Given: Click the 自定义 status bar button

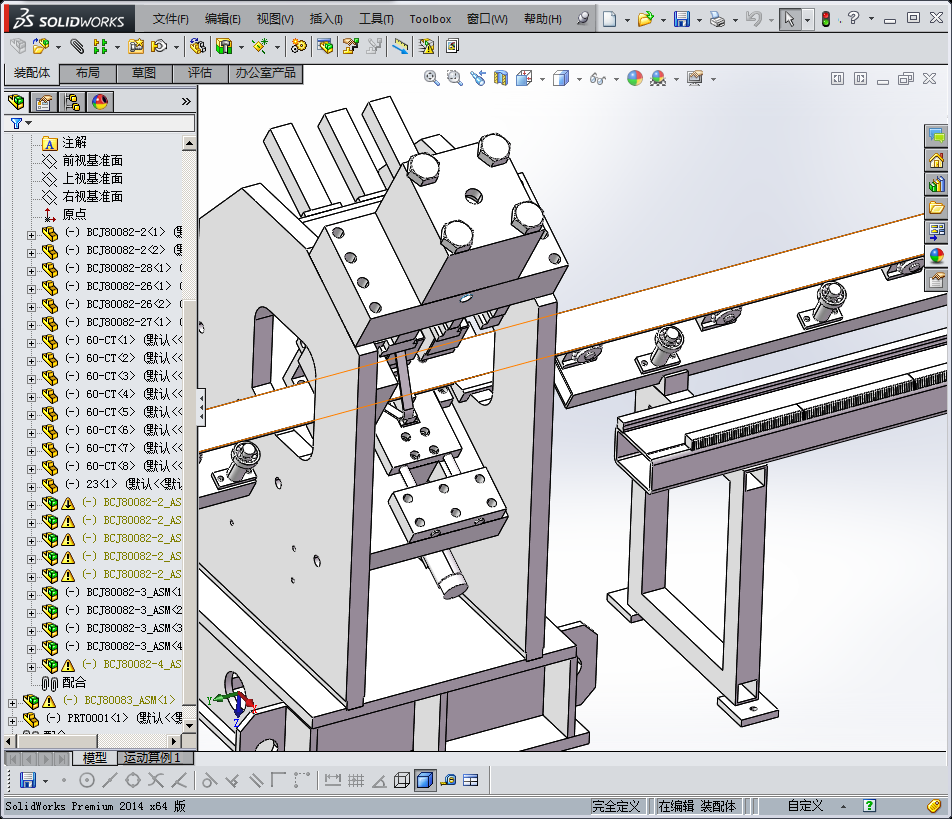Looking at the screenshot, I should (x=805, y=805).
